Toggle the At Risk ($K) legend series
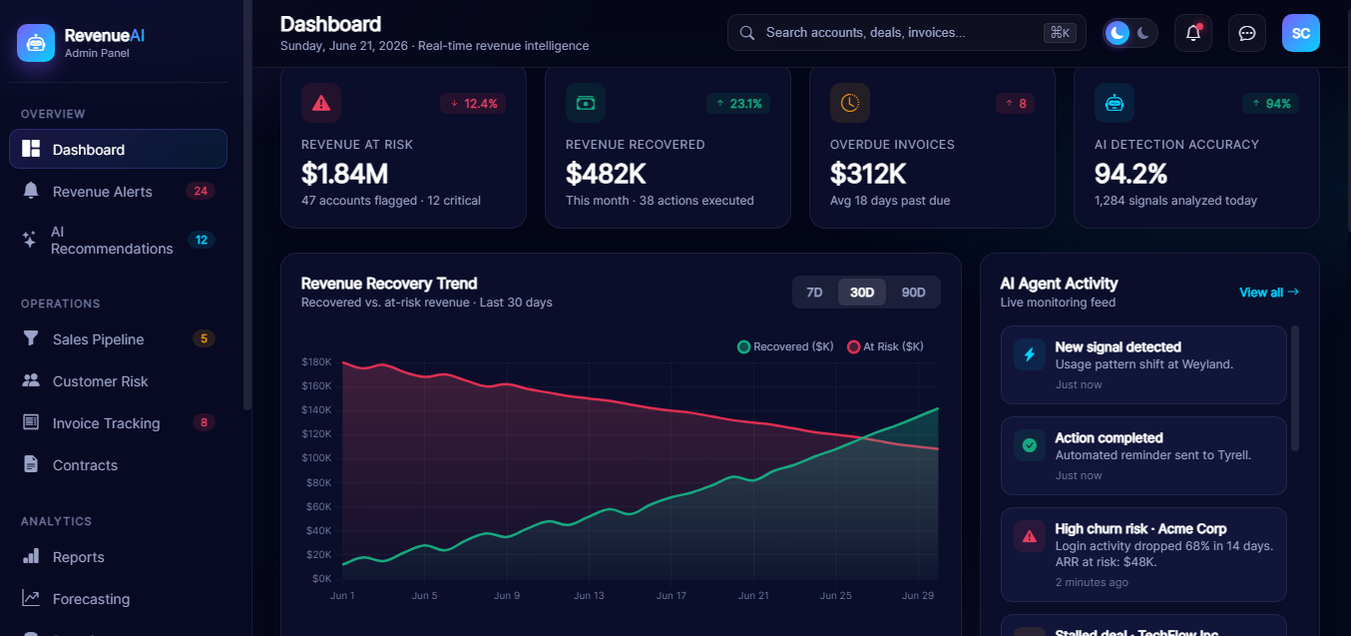Image resolution: width=1351 pixels, height=636 pixels. point(885,347)
